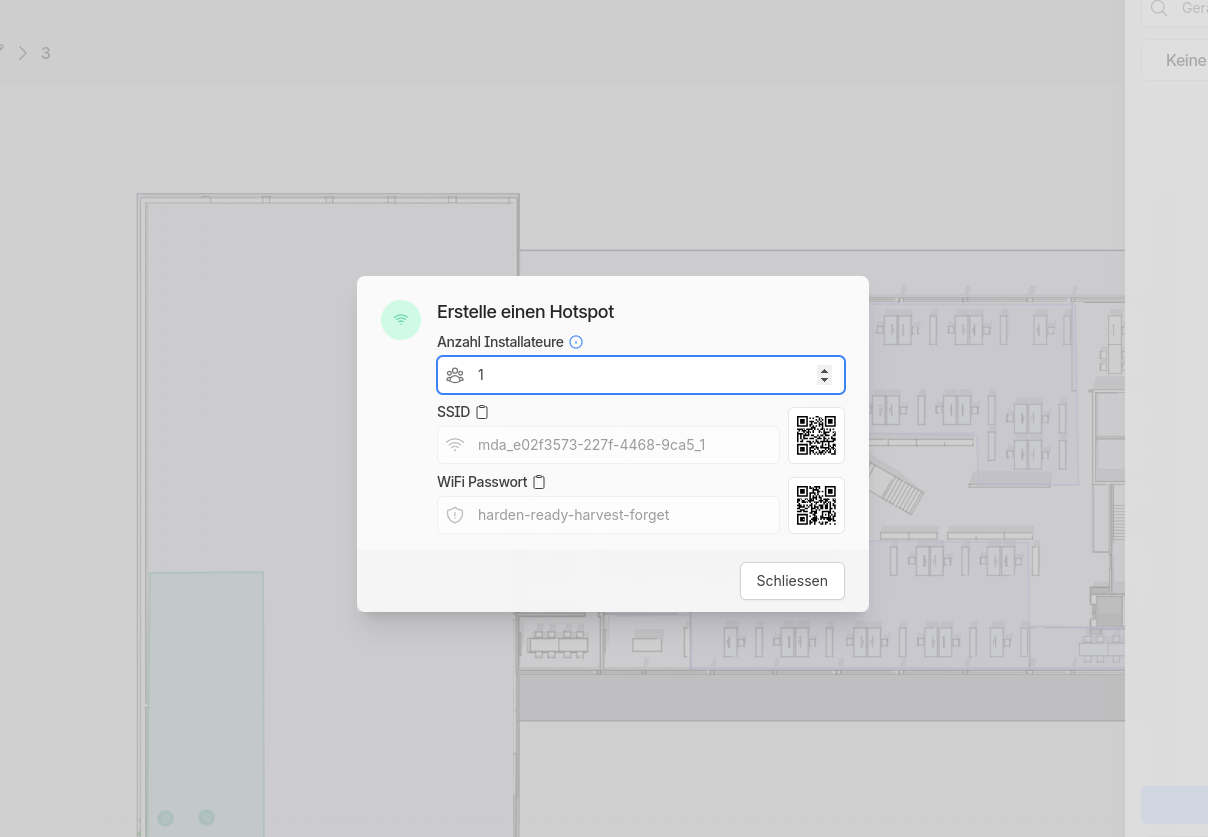This screenshot has width=1208, height=837.
Task: Click the WiFi Passwort text field
Action: click(620, 515)
